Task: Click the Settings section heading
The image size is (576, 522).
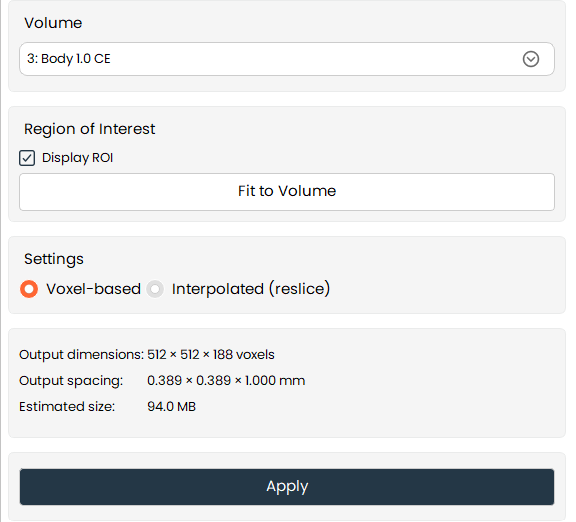Action: click(x=54, y=259)
